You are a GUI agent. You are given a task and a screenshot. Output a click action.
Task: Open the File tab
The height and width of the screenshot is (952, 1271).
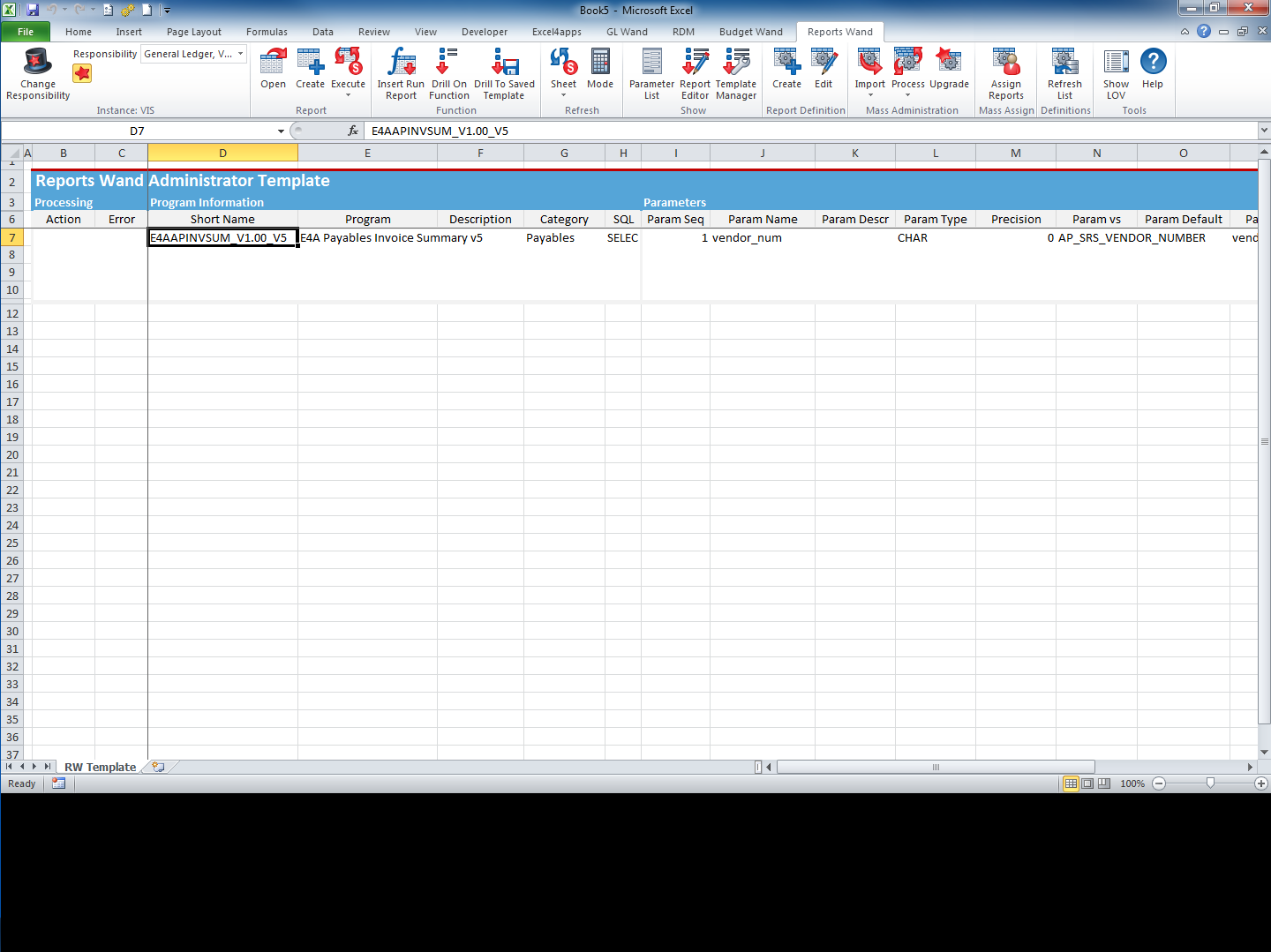click(x=26, y=32)
